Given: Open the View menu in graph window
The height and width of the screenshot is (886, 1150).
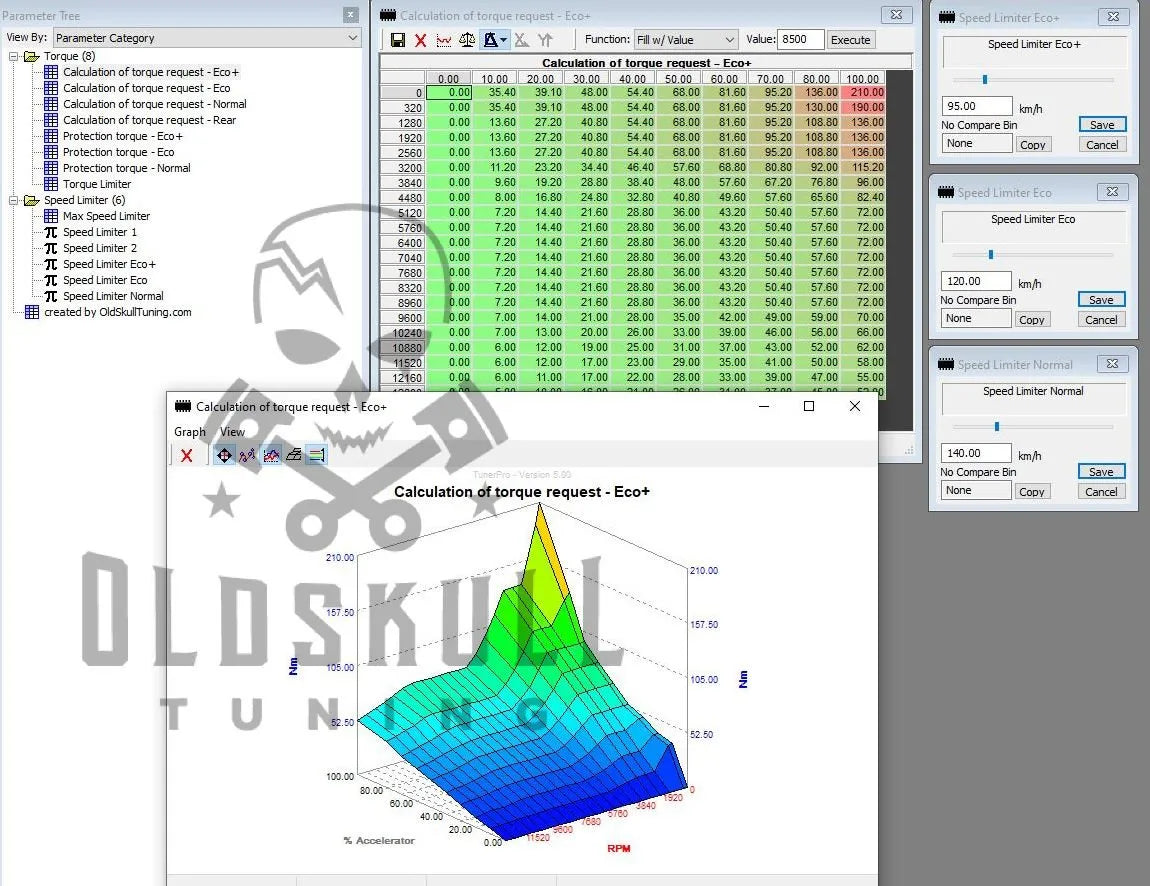Looking at the screenshot, I should pyautogui.click(x=232, y=432).
